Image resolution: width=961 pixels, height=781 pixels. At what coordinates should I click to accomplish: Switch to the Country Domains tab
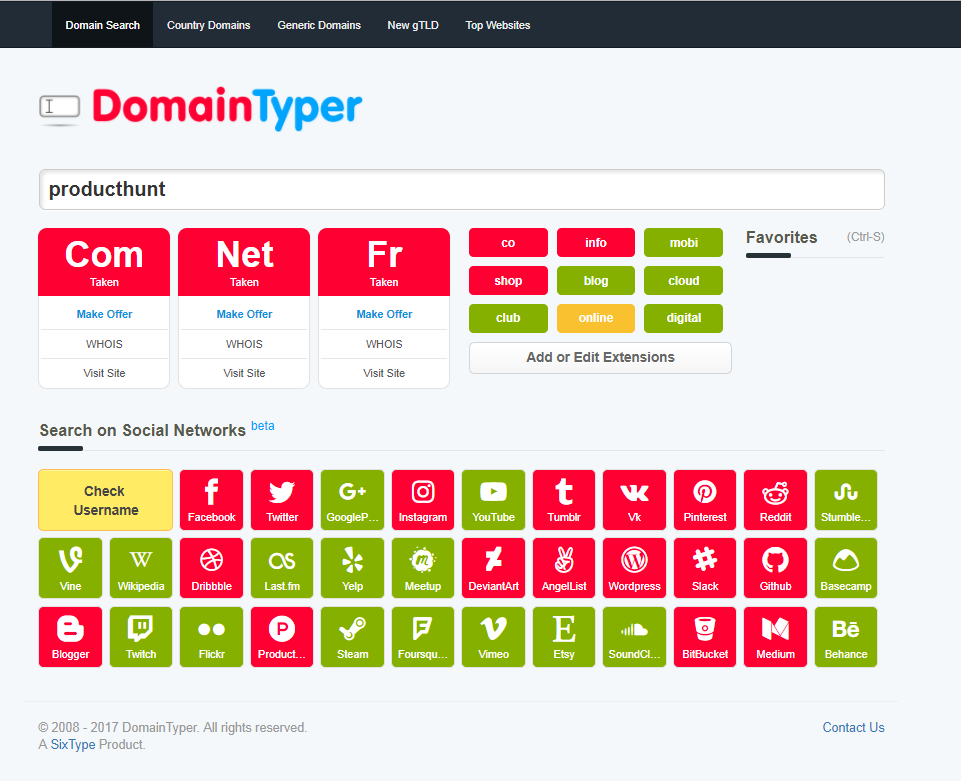tap(208, 25)
